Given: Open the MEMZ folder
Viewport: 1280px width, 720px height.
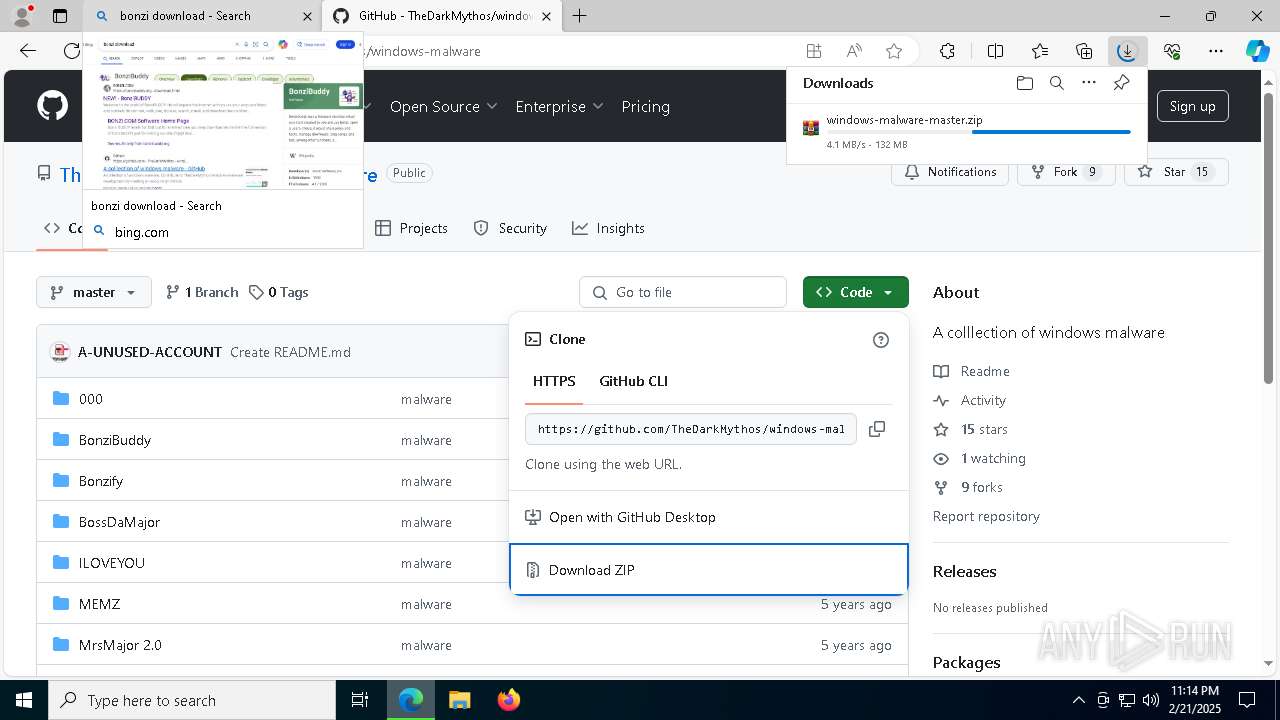Looking at the screenshot, I should click(99, 604).
